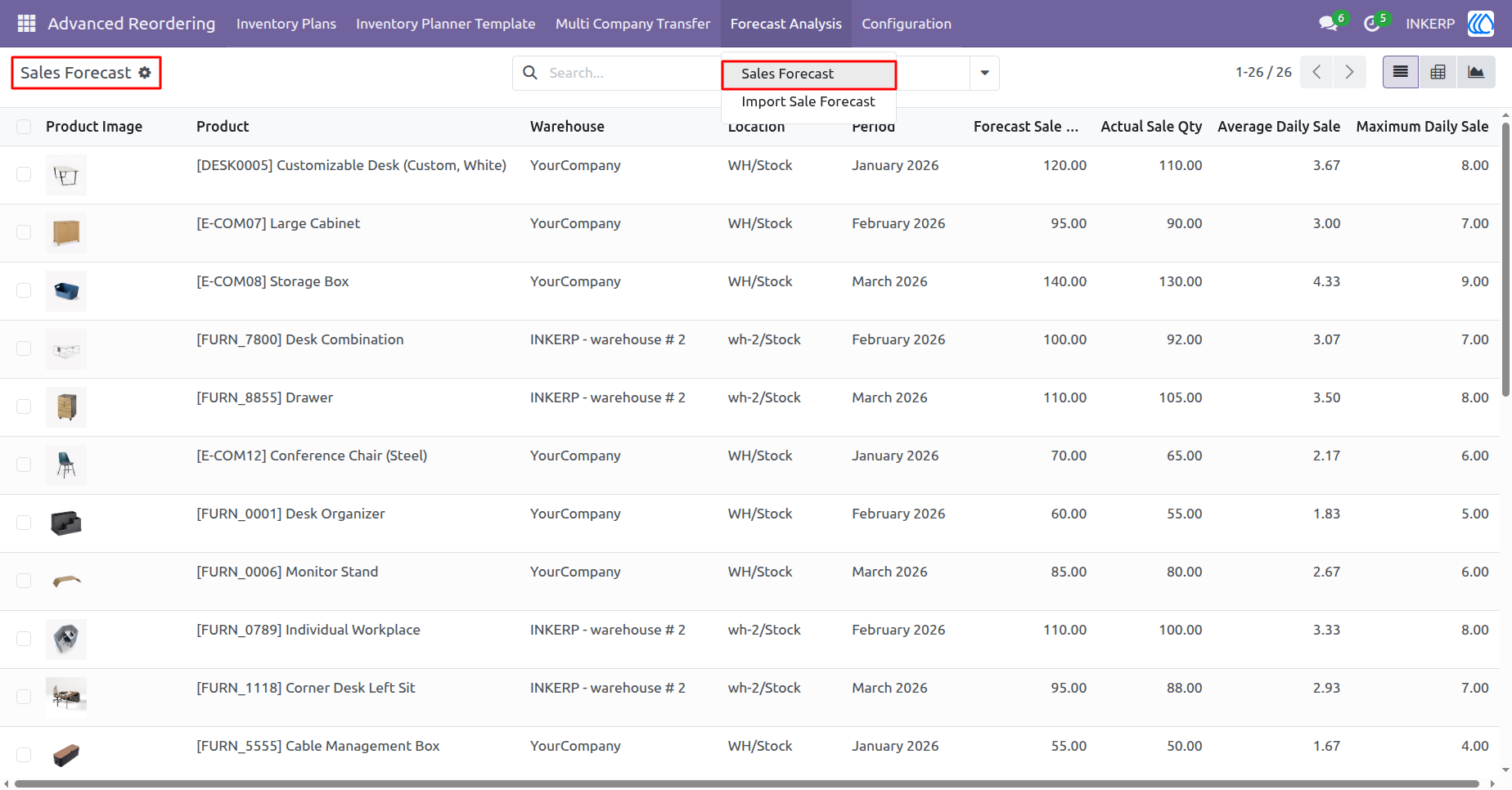
Task: Open the Storage Box product thumbnail
Action: coord(66,291)
